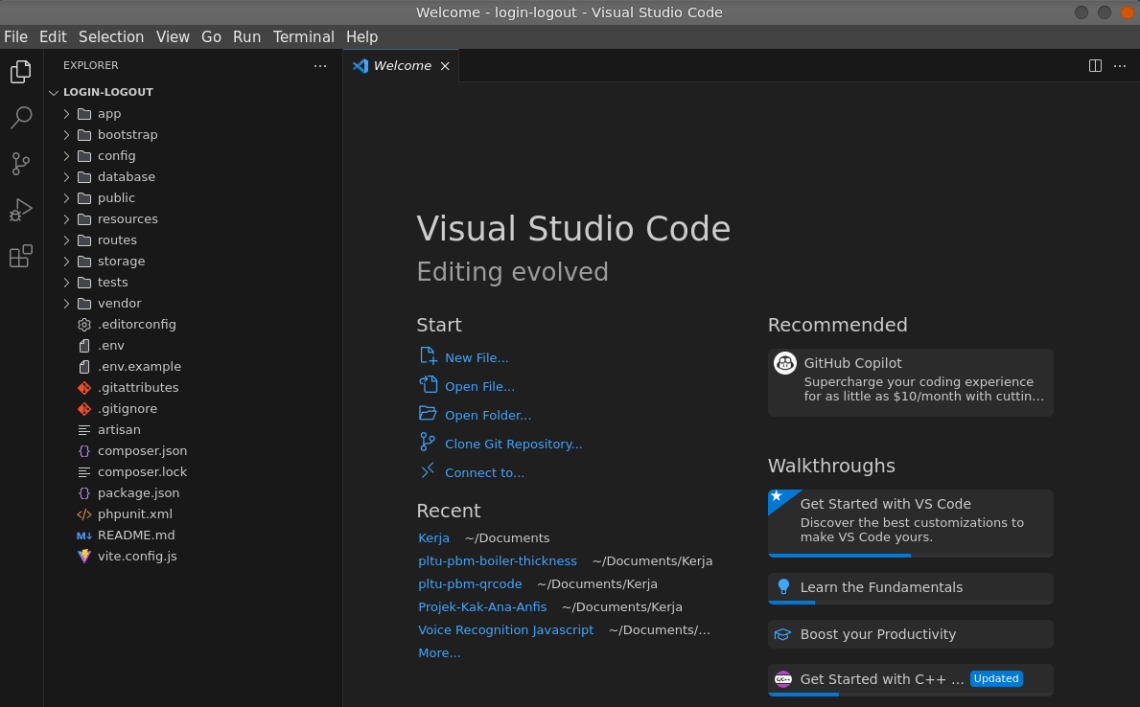Select the Welcome tab
Screen dimensions: 1140x707
pyautogui.click(x=401, y=66)
